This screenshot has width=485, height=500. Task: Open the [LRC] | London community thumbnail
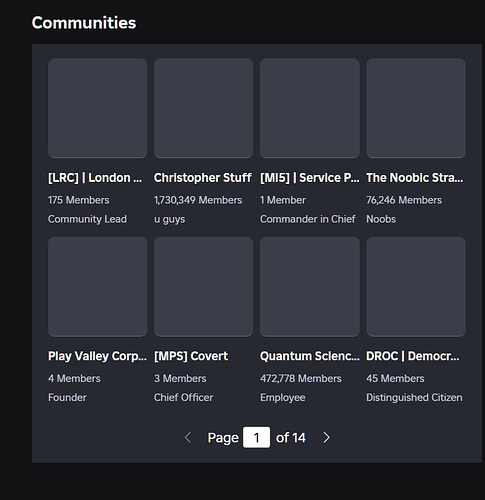pyautogui.click(x=98, y=108)
